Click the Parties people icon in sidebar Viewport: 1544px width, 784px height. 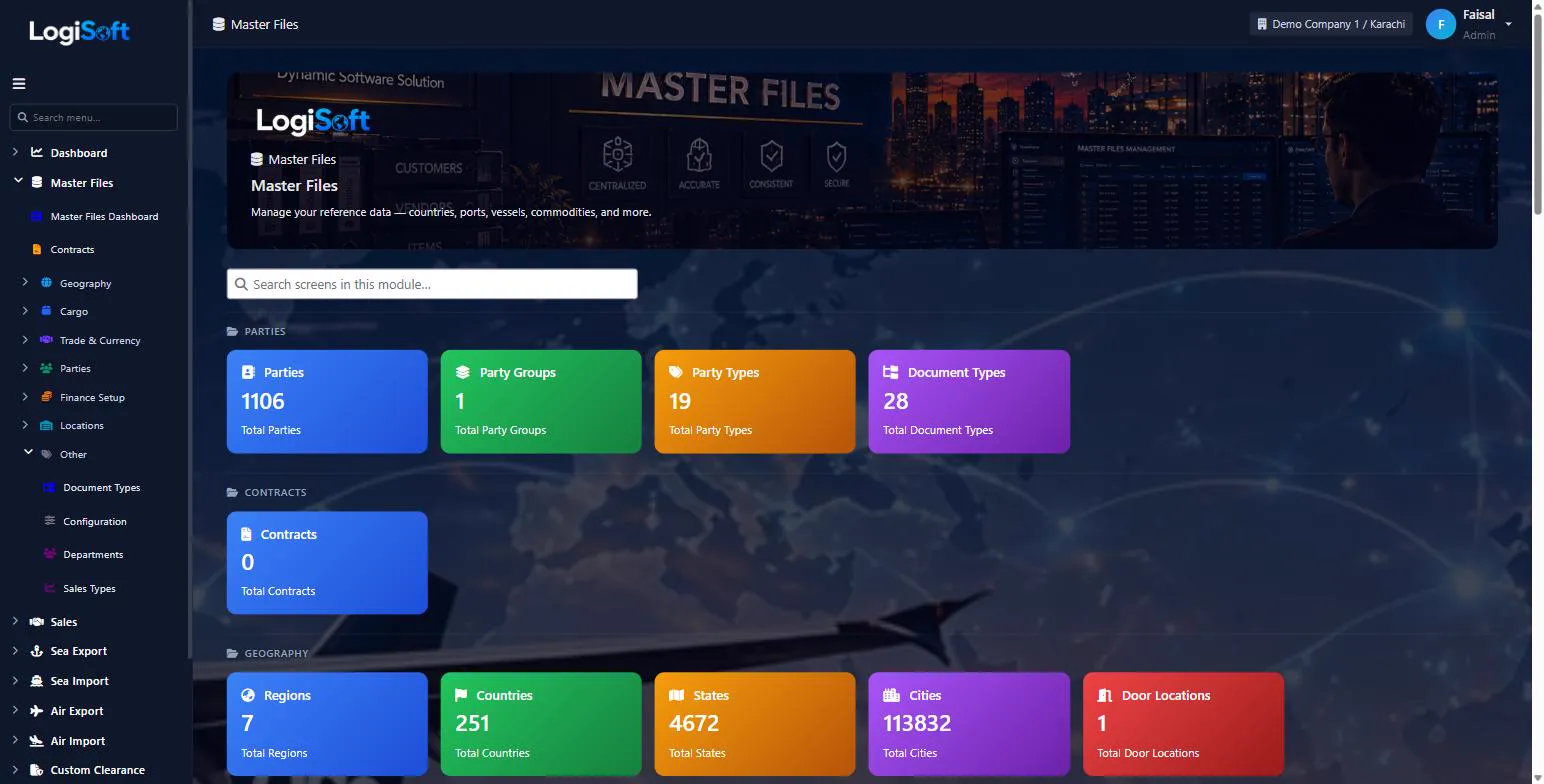pyautogui.click(x=46, y=368)
